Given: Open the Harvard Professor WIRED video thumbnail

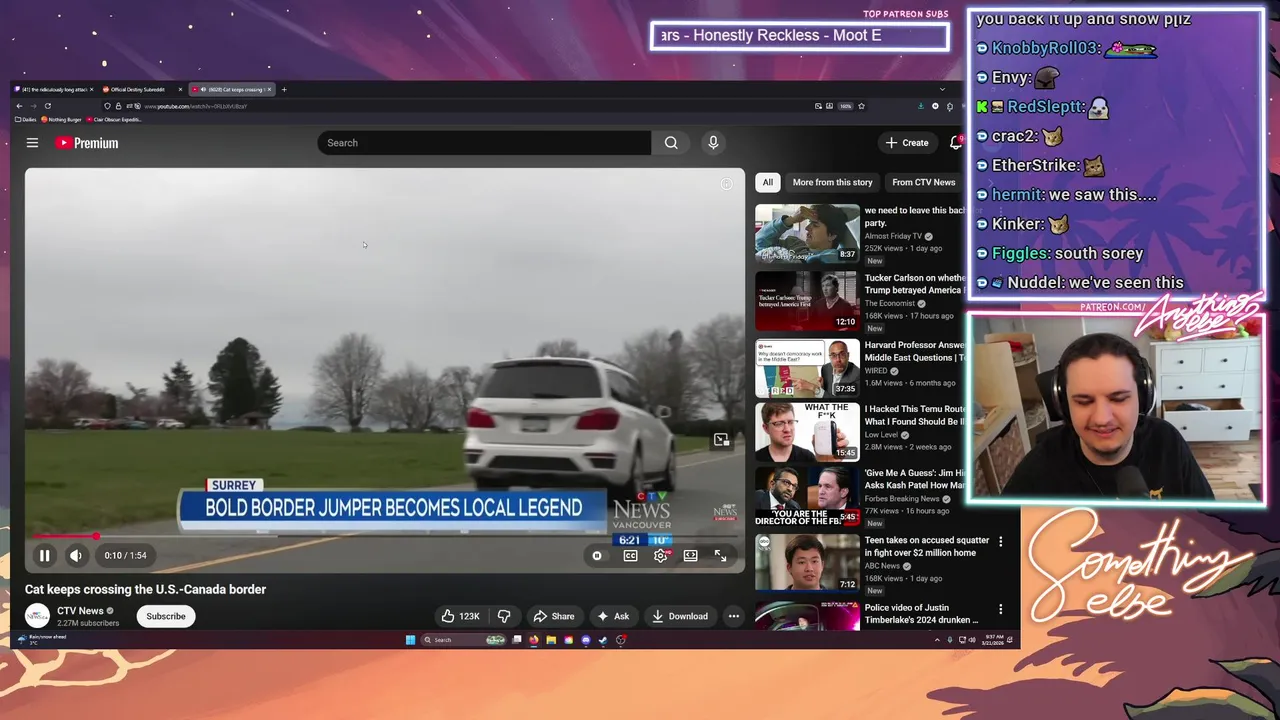Looking at the screenshot, I should (x=807, y=368).
